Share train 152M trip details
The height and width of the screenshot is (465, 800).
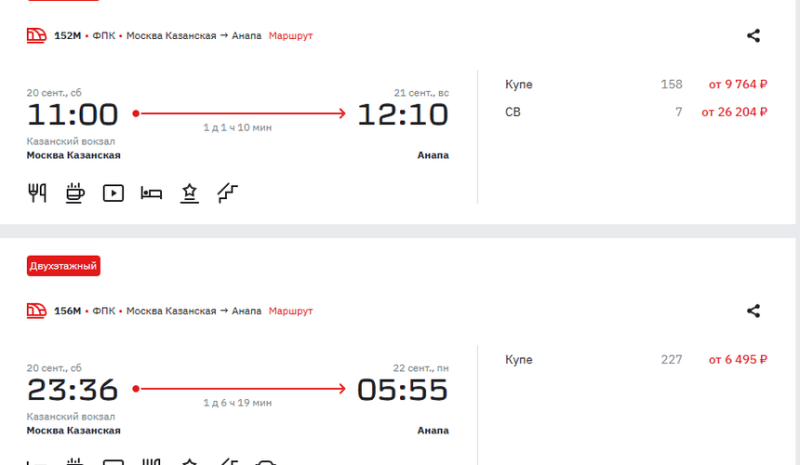click(x=754, y=36)
